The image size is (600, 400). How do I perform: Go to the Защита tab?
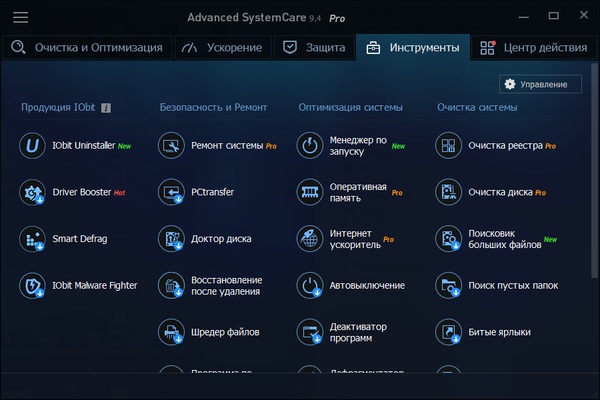[x=314, y=48]
